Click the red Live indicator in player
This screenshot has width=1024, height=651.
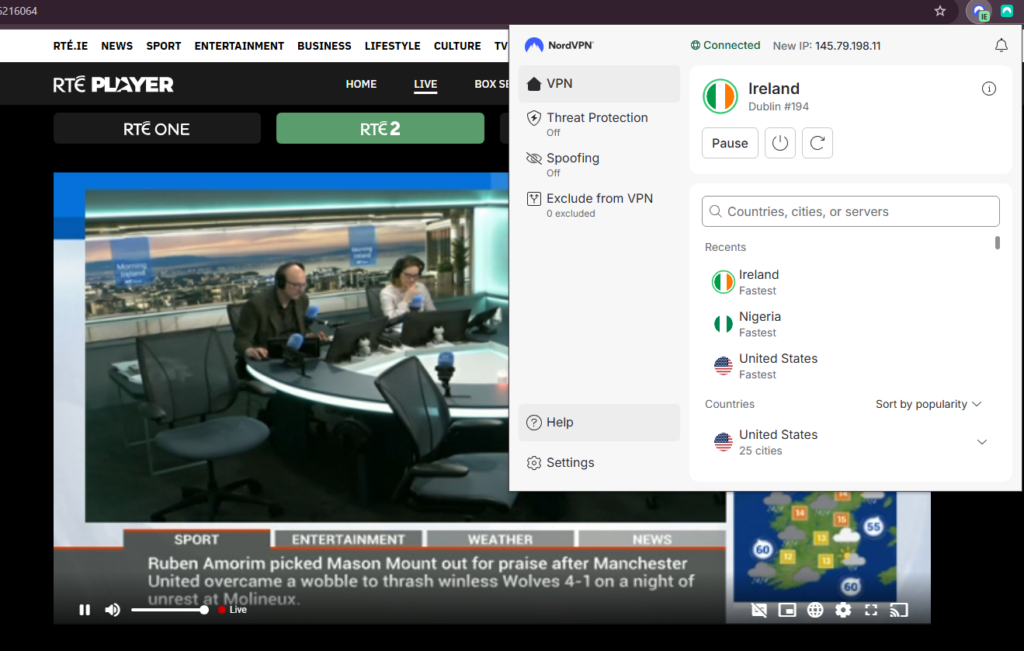(232, 610)
